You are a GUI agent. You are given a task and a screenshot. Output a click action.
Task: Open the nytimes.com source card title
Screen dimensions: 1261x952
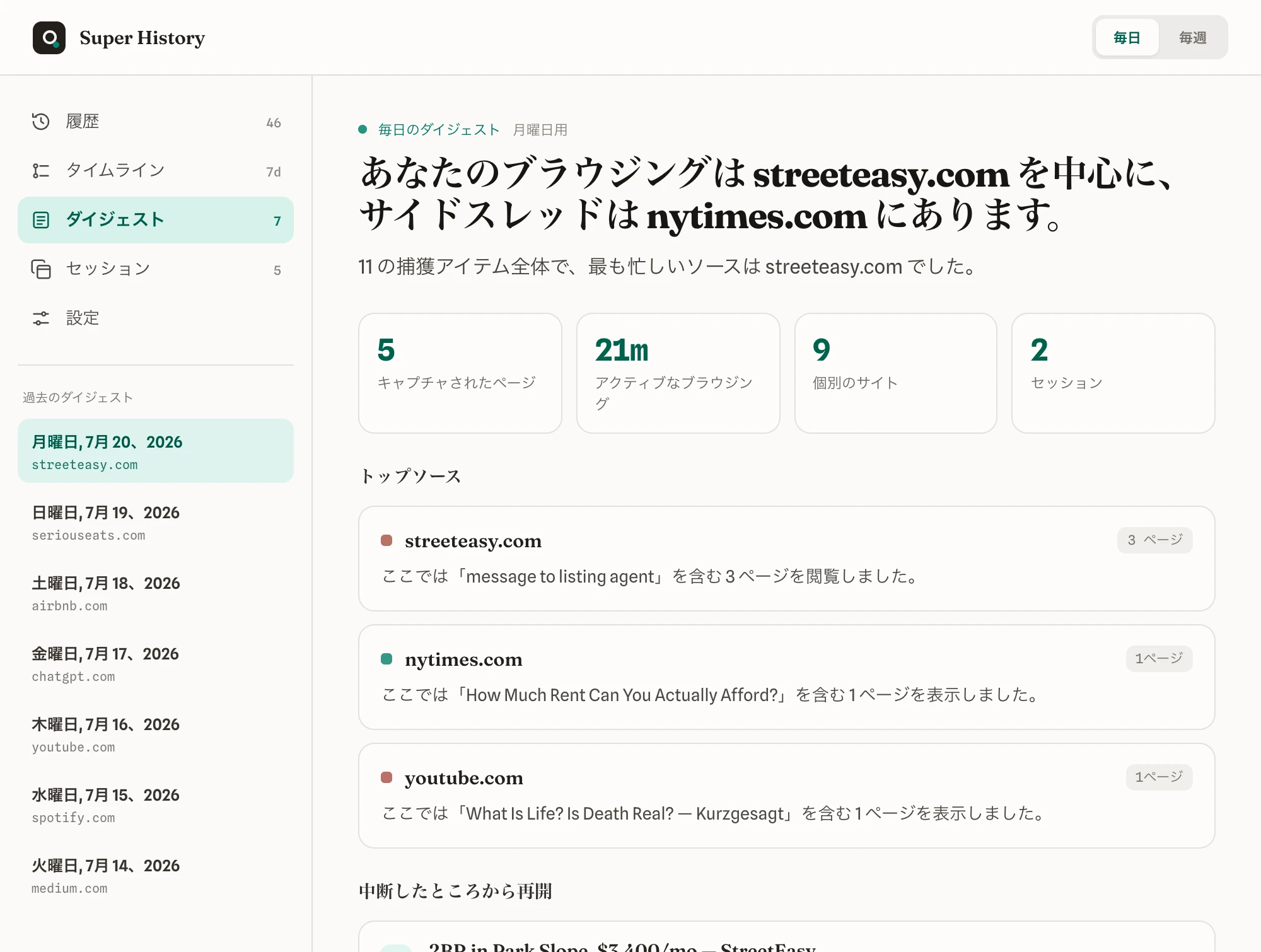[463, 659]
